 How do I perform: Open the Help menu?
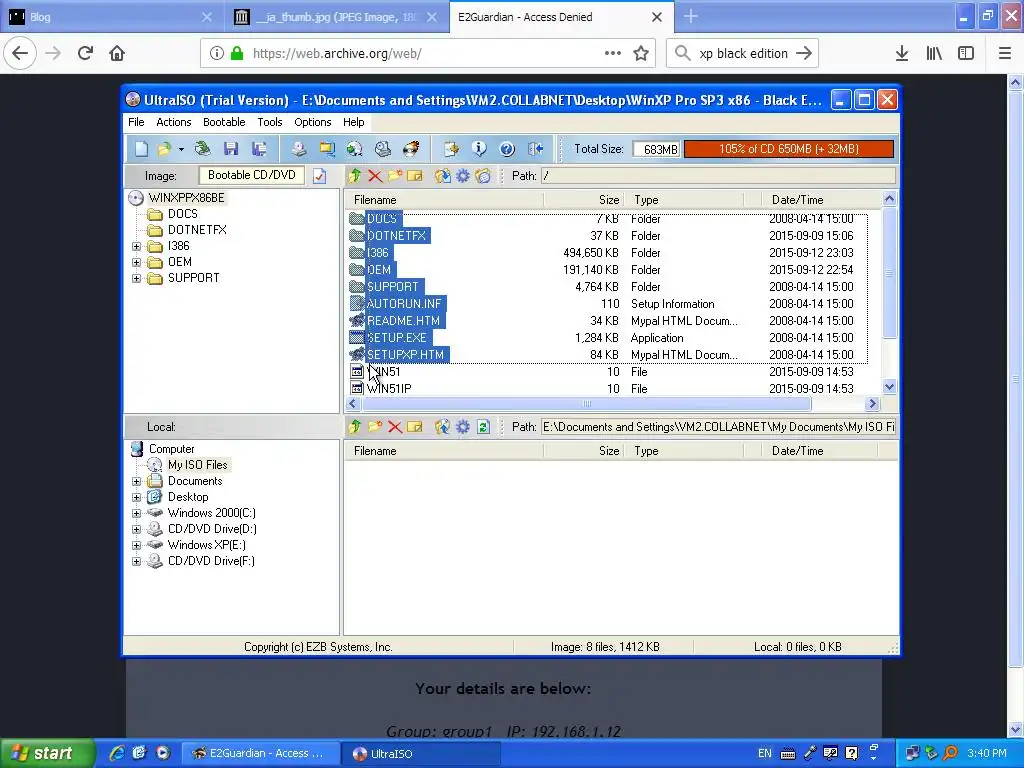(x=353, y=122)
